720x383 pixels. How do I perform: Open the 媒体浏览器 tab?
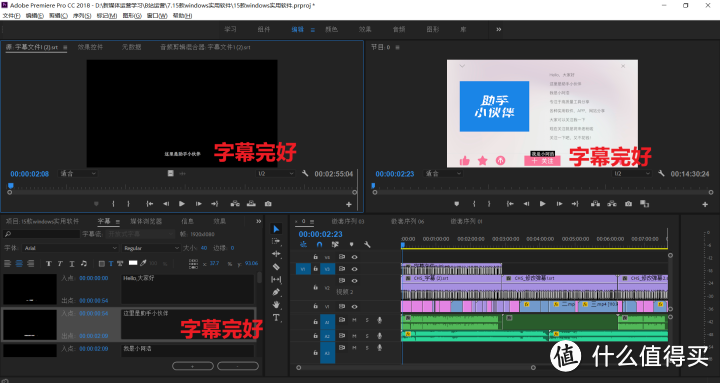pos(146,221)
